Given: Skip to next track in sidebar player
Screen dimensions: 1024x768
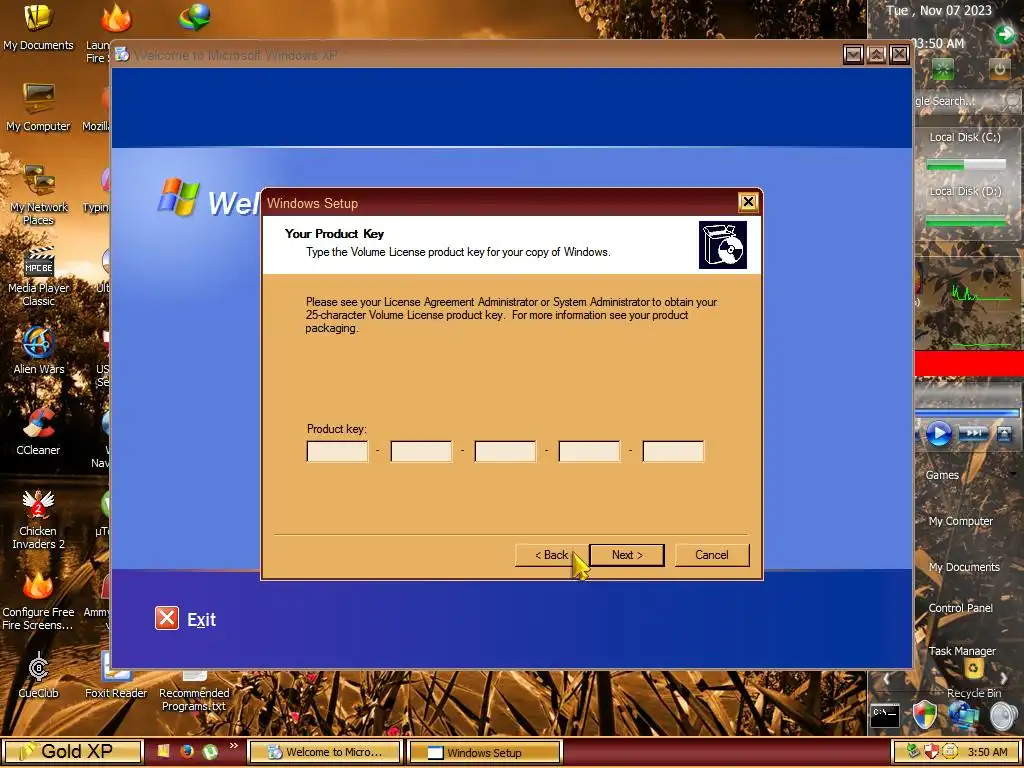Looking at the screenshot, I should pos(973,433).
